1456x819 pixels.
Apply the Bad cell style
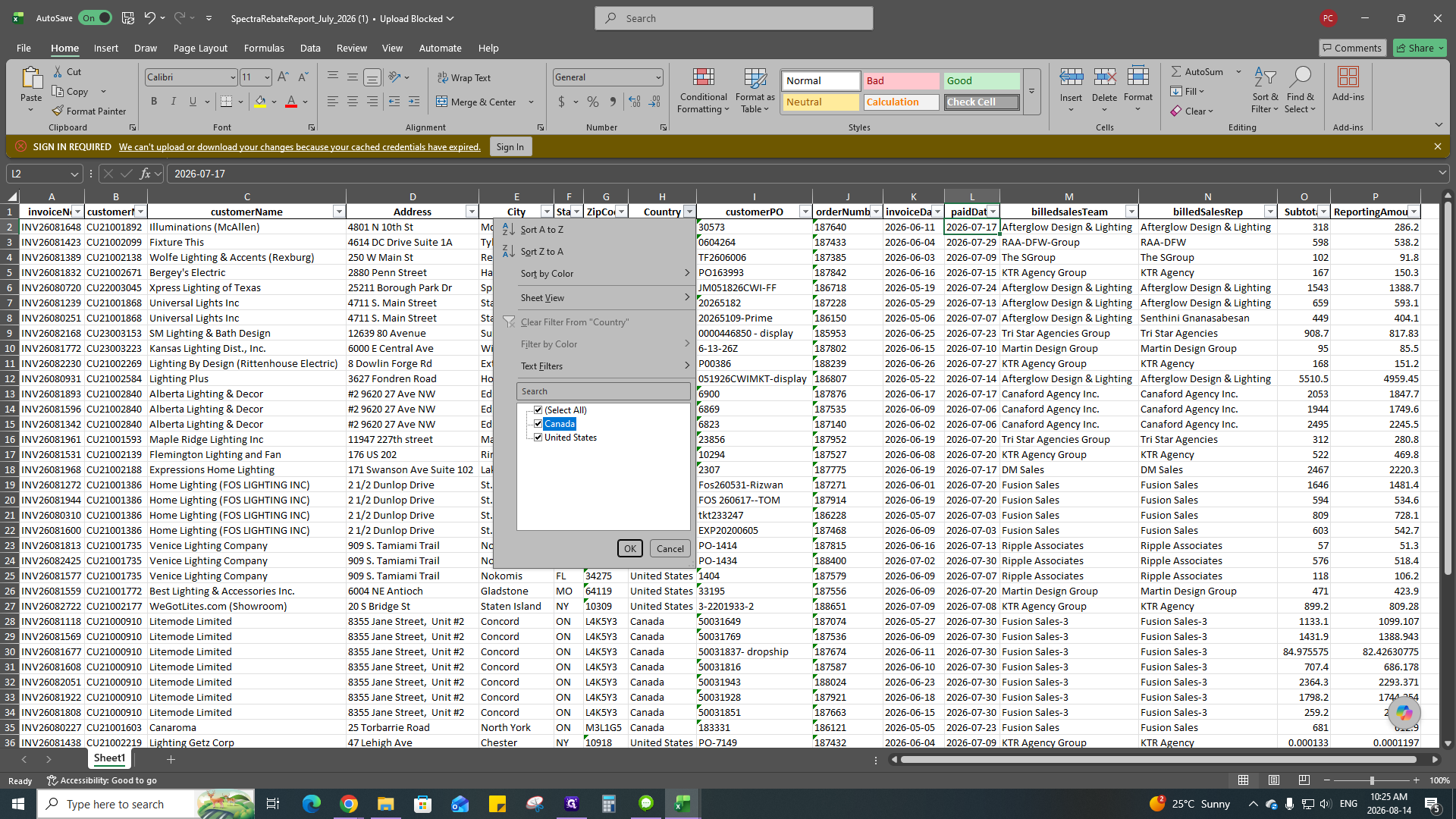pyautogui.click(x=901, y=80)
